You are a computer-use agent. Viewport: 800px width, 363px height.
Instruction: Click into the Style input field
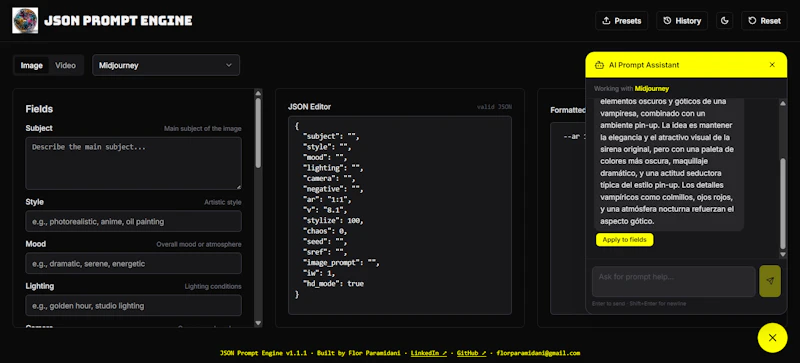click(134, 222)
